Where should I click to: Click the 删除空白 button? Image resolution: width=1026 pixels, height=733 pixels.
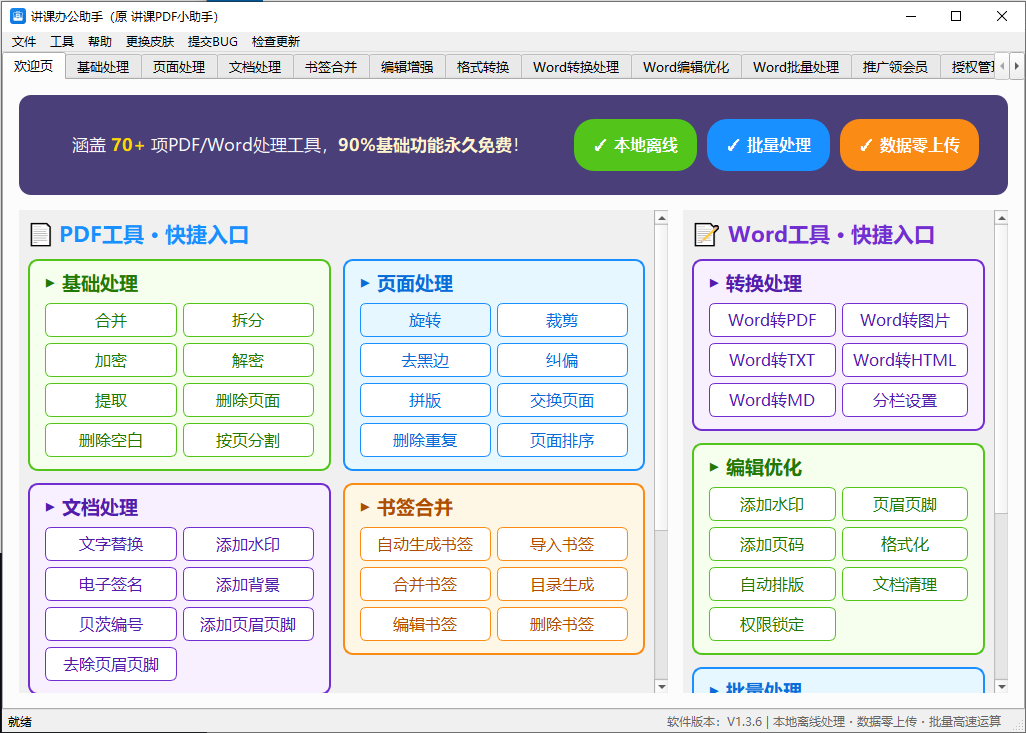pyautogui.click(x=111, y=440)
